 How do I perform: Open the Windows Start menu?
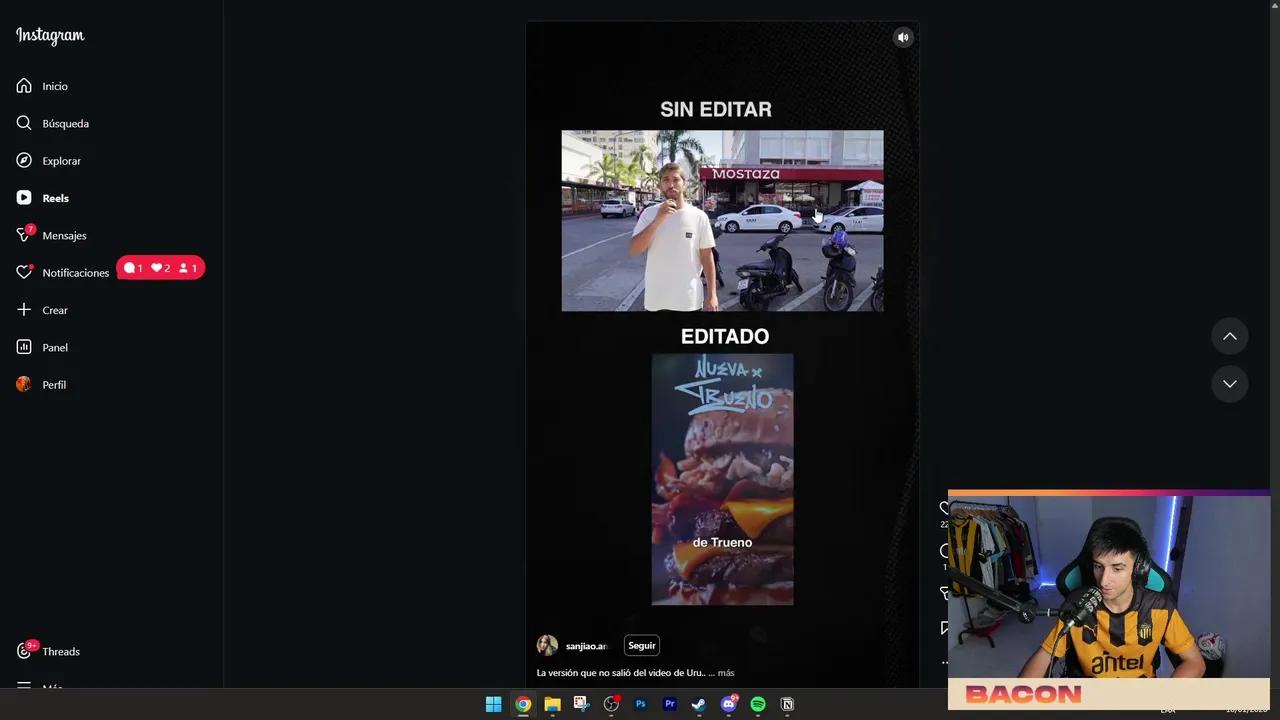point(493,704)
